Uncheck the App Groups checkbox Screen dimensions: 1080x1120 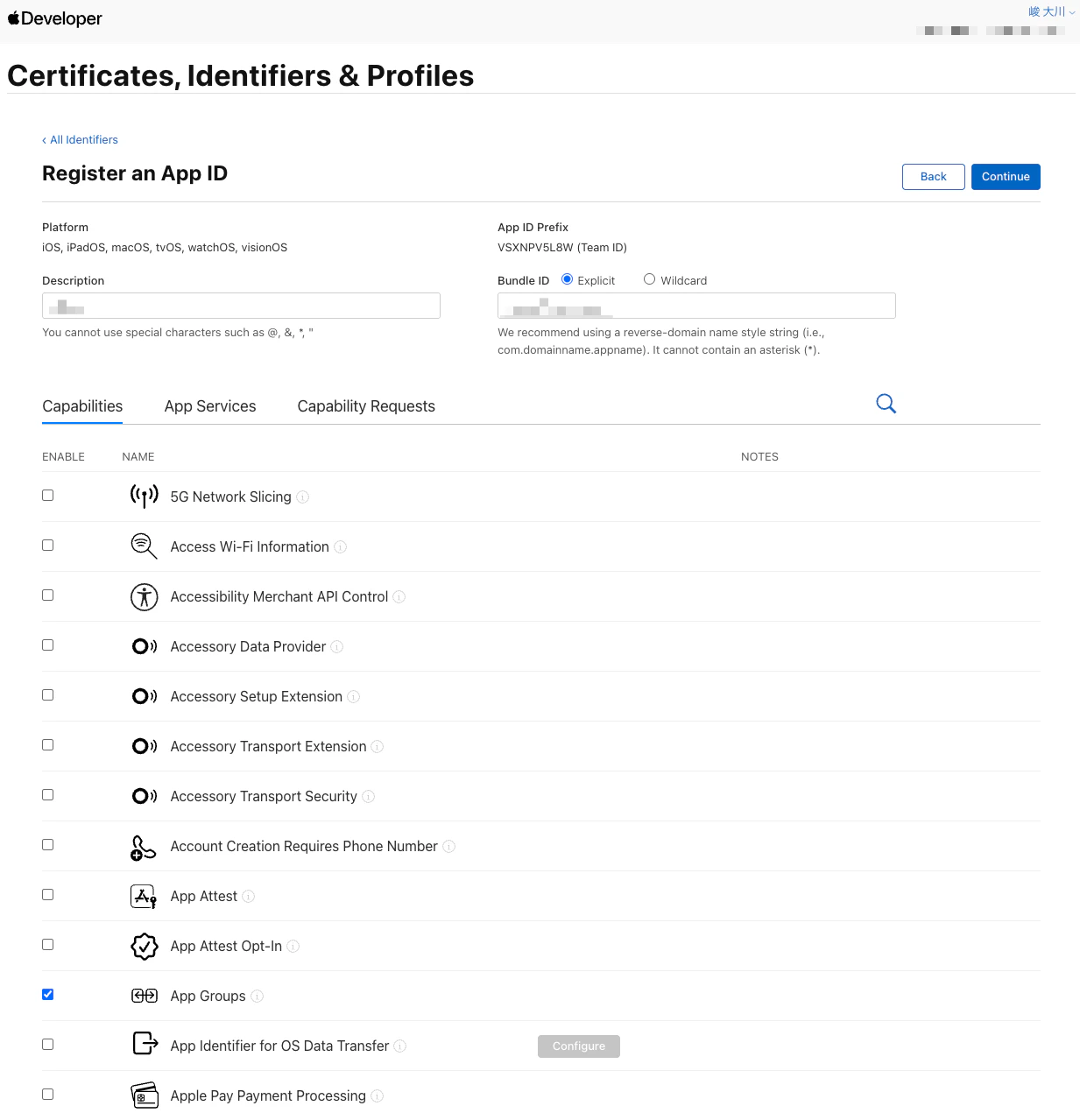48,995
